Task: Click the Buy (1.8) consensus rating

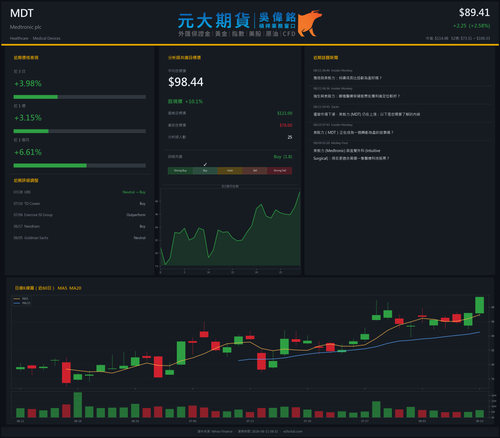Action: coord(283,157)
